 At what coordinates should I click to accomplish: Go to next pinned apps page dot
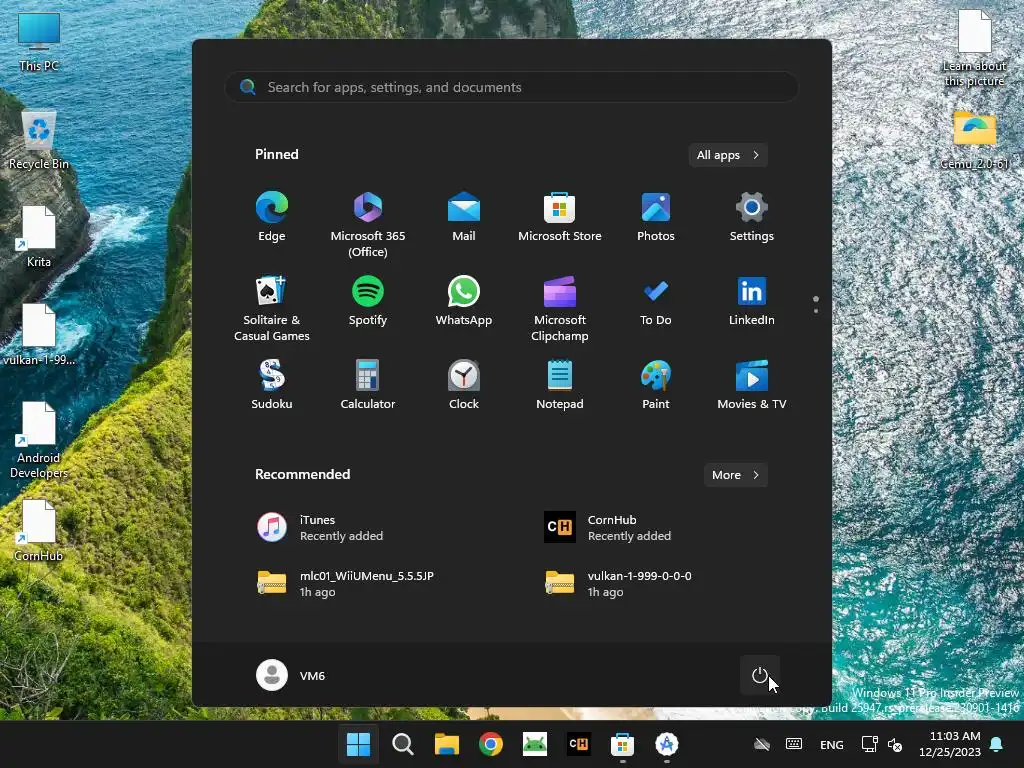click(816, 311)
